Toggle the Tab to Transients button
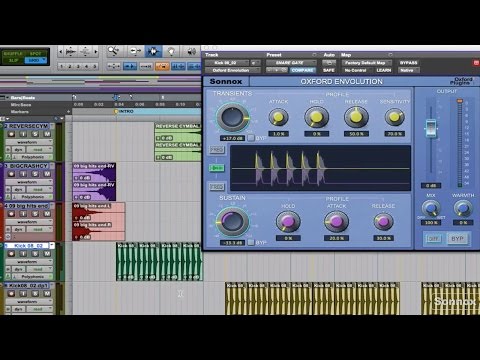Image resolution: width=480 pixels, height=360 pixels. (x=130, y=66)
